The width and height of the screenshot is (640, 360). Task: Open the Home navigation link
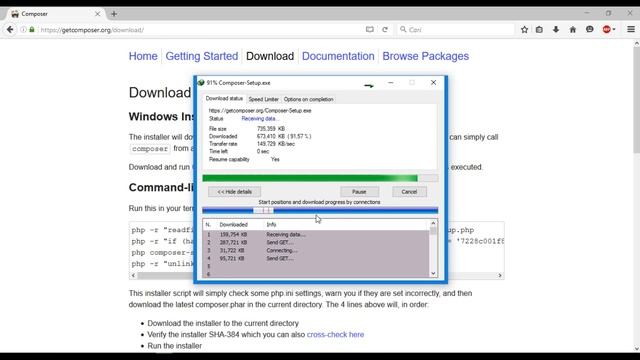(143, 56)
